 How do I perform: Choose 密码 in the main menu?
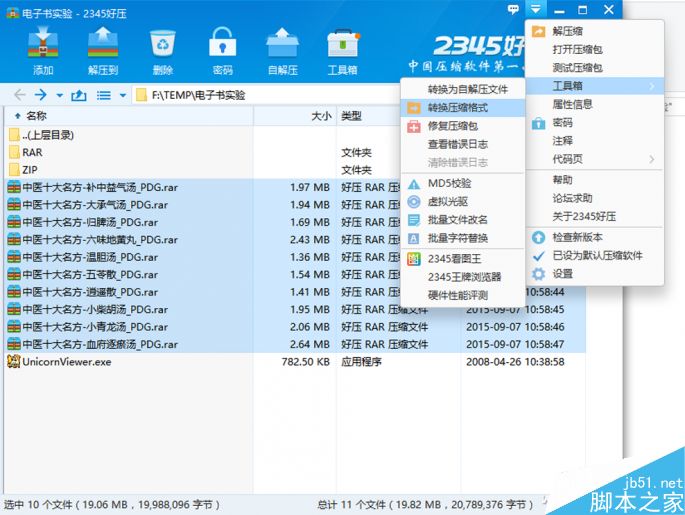tap(595, 123)
